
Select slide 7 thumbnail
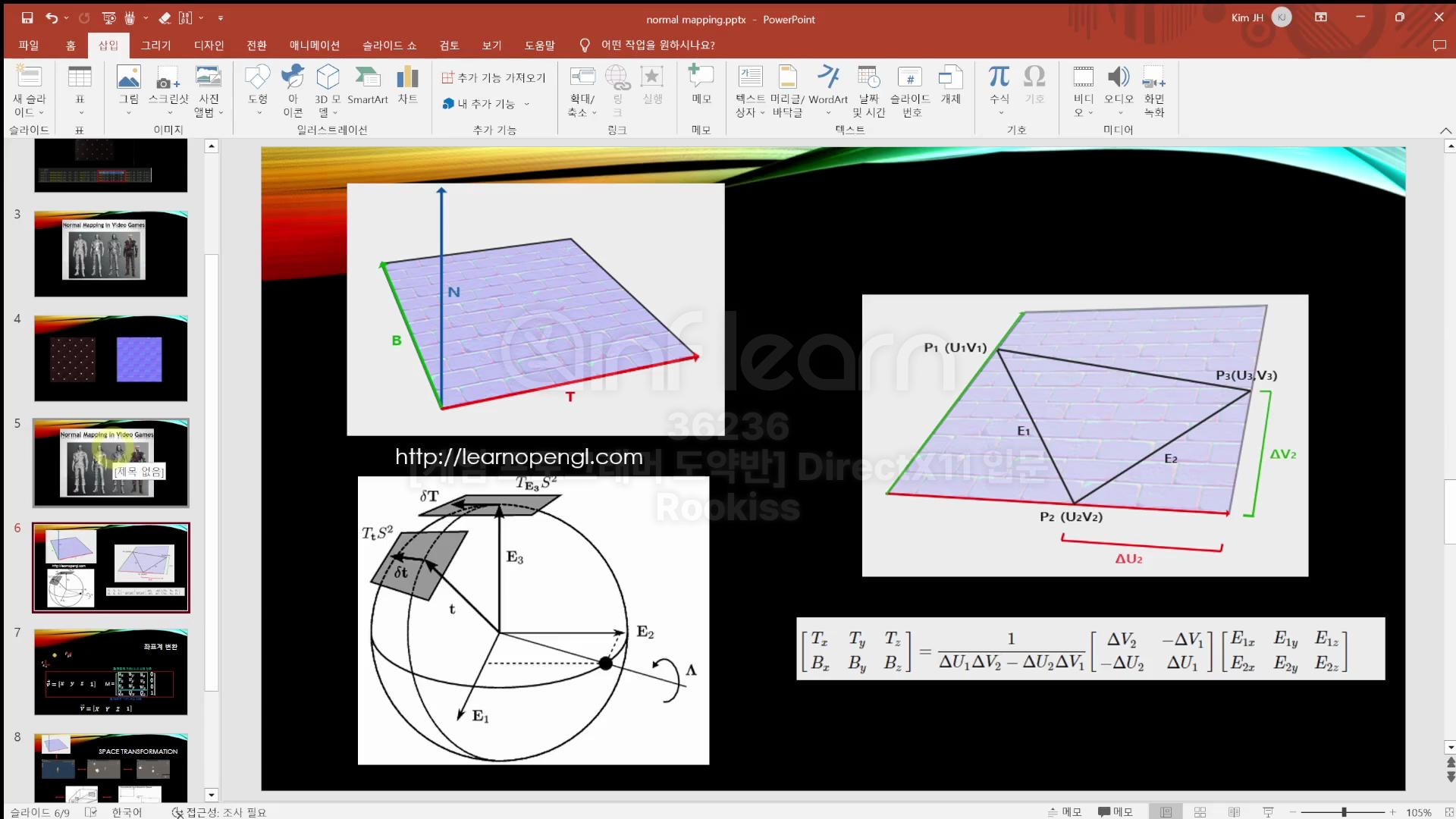(x=111, y=672)
